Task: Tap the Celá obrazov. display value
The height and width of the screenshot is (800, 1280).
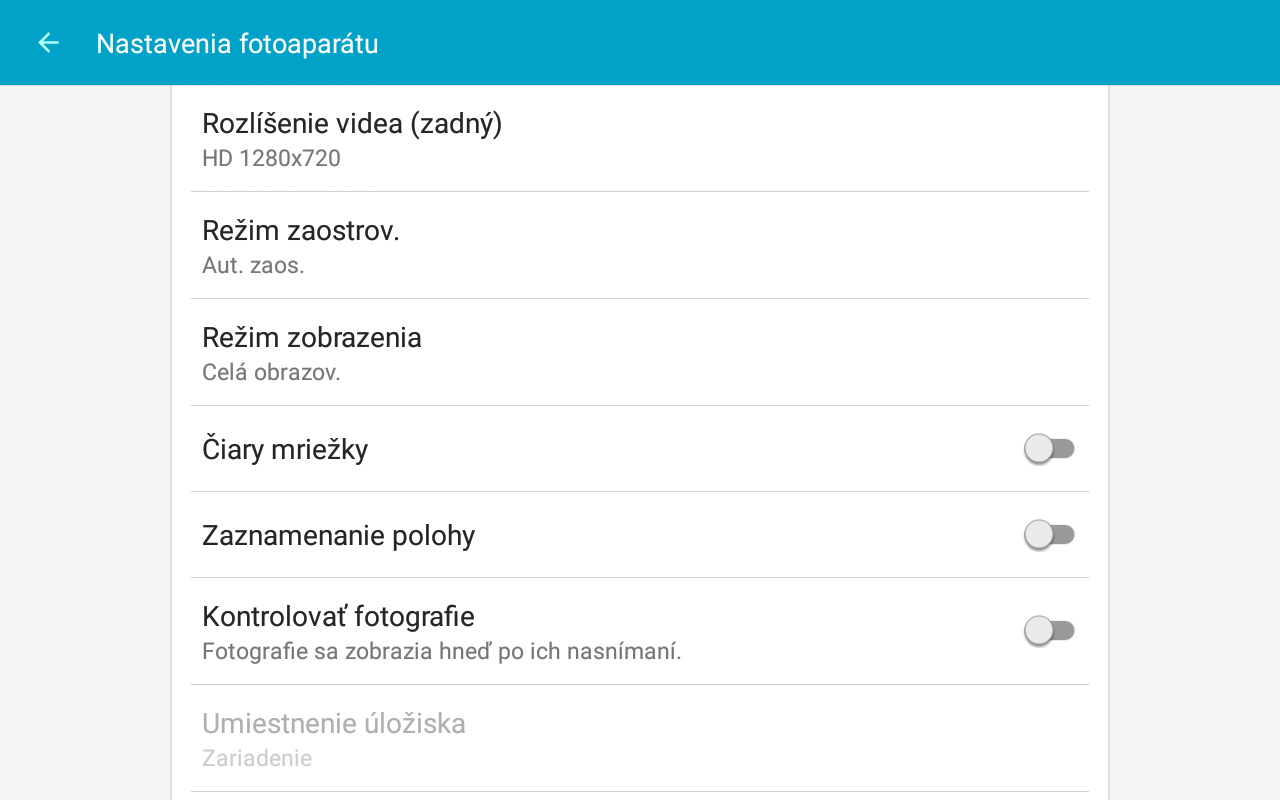Action: coord(271,372)
